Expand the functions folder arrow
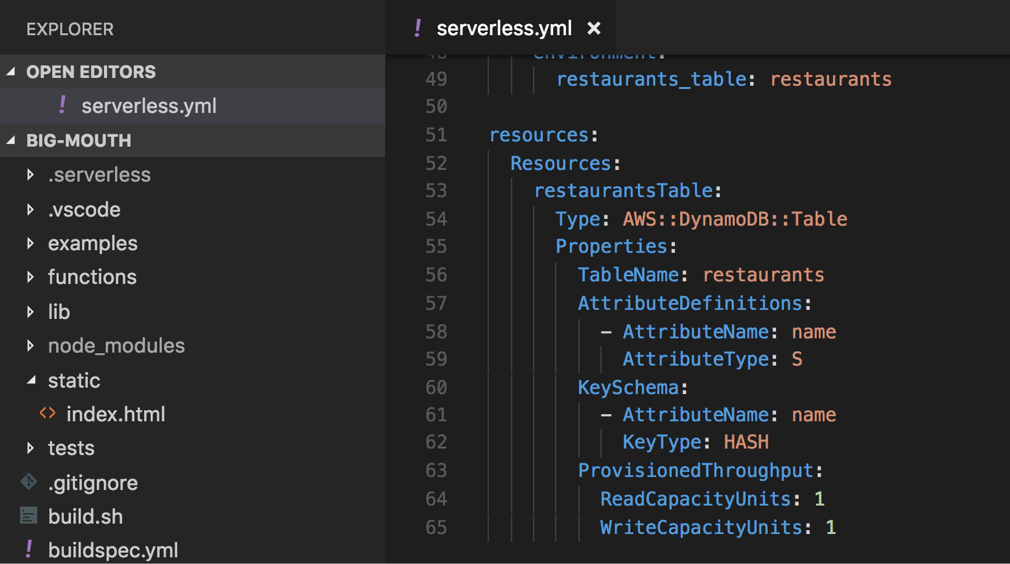Image resolution: width=1010 pixels, height=564 pixels. [x=31, y=277]
